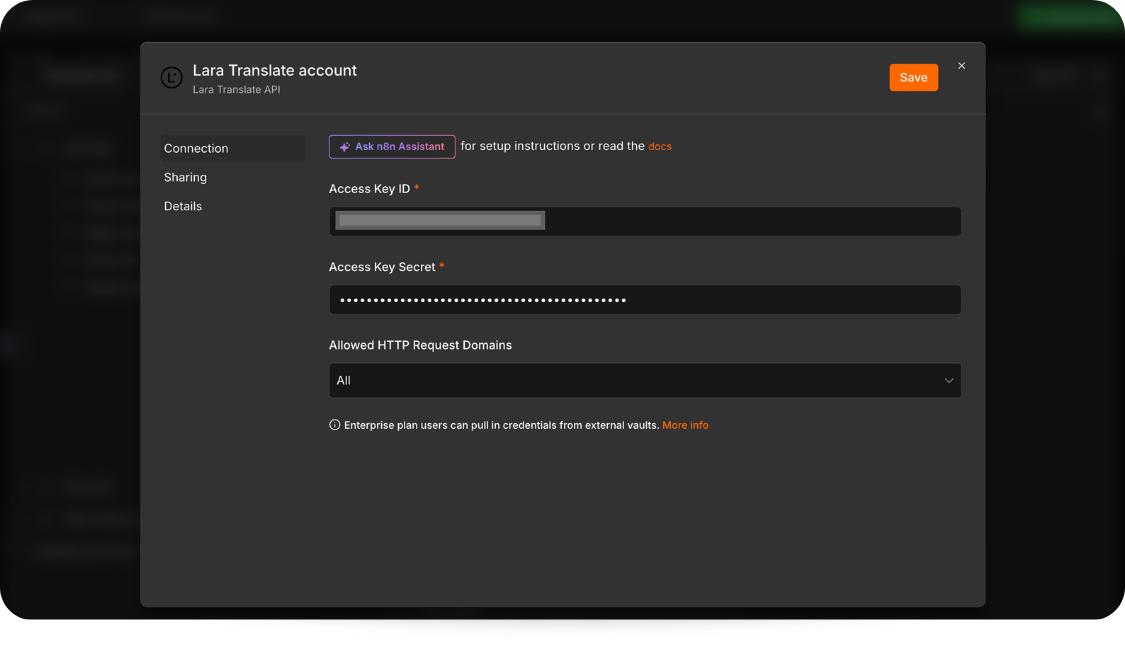The width and height of the screenshot is (1125, 648).
Task: Switch to the Sharing tab
Action: (185, 177)
